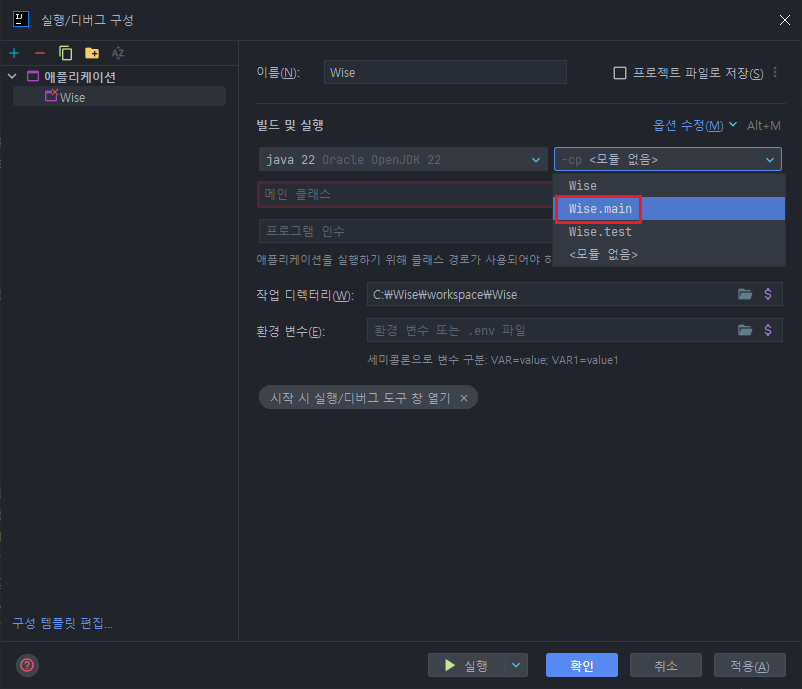The height and width of the screenshot is (689, 802).
Task: Add a new run configuration
Action: 14,52
